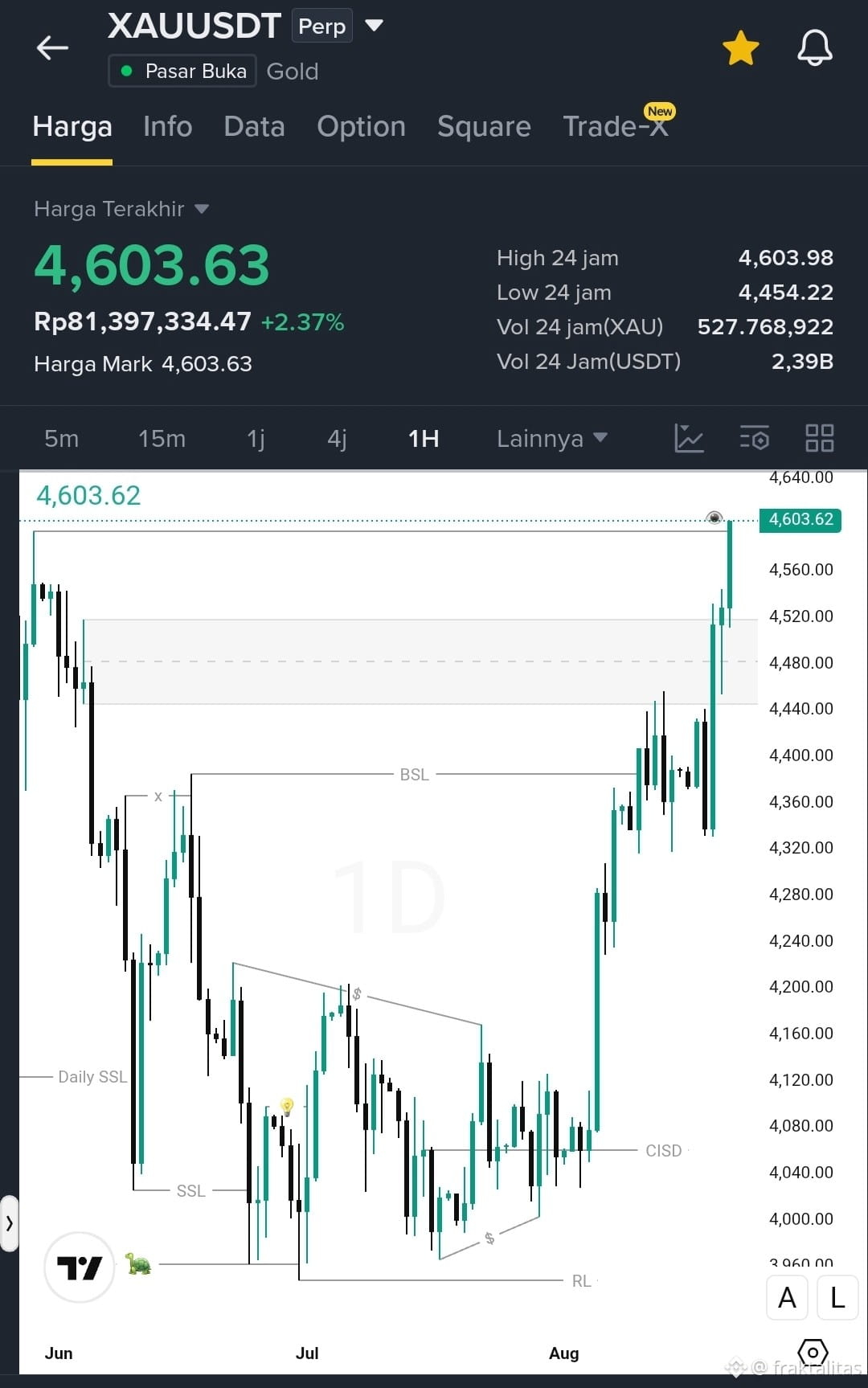Go back with the left arrow icon
This screenshot has height=1388, width=868.
(x=52, y=48)
